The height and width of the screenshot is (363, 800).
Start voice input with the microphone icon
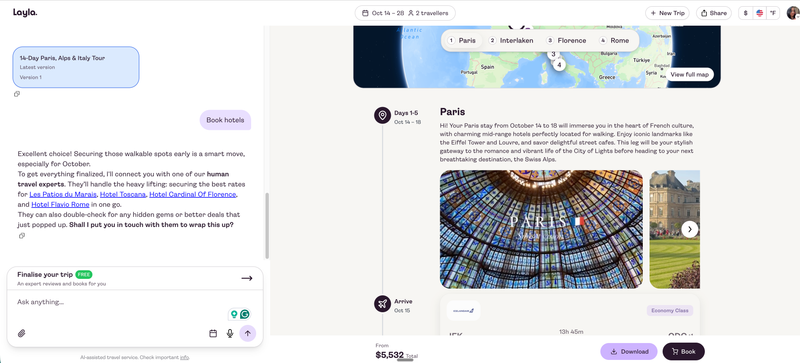tap(230, 333)
